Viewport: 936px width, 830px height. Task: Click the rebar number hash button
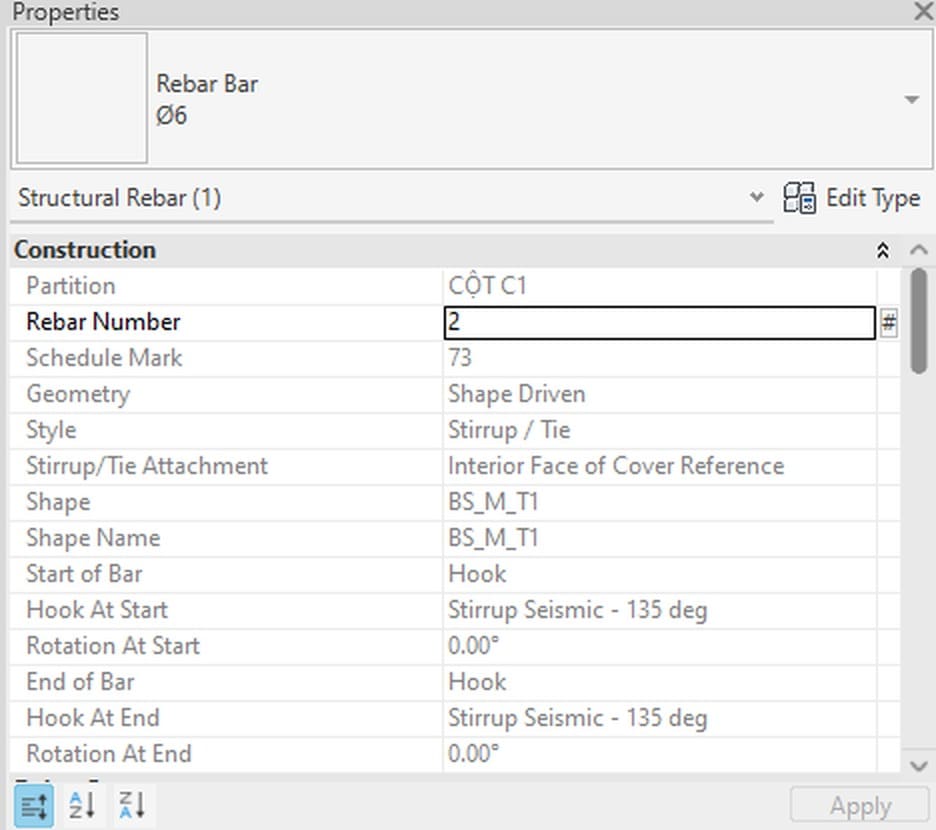888,323
